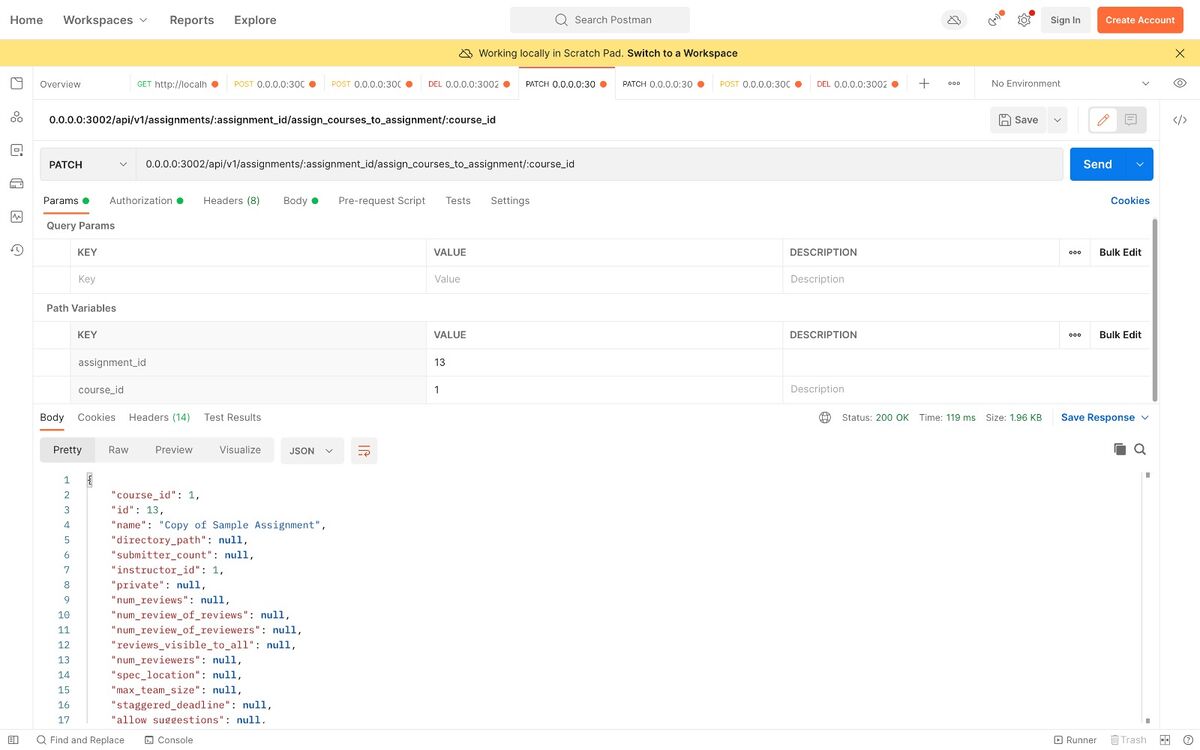Viewport: 1200px width, 750px height.
Task: Open the Cookies link beside request tabs
Action: click(x=1130, y=201)
